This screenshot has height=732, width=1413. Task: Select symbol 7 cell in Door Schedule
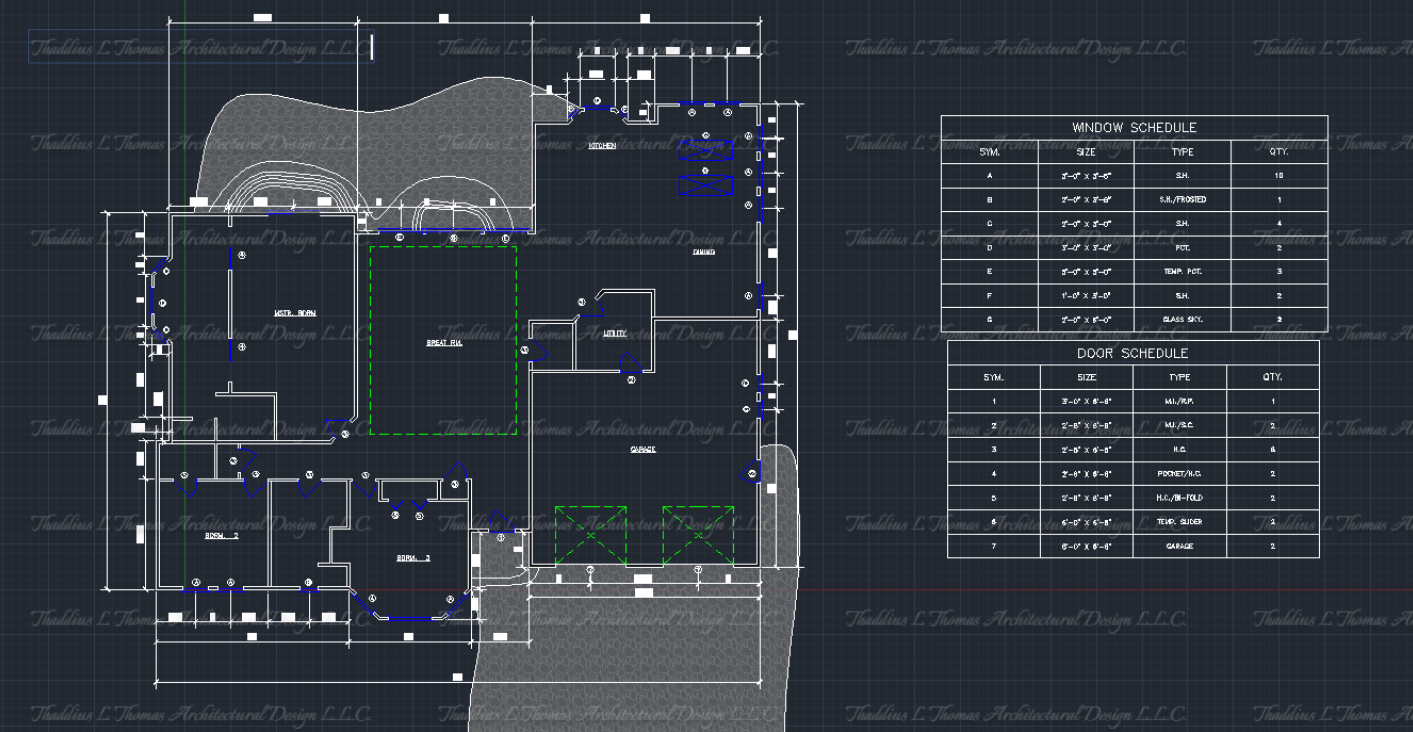click(993, 547)
